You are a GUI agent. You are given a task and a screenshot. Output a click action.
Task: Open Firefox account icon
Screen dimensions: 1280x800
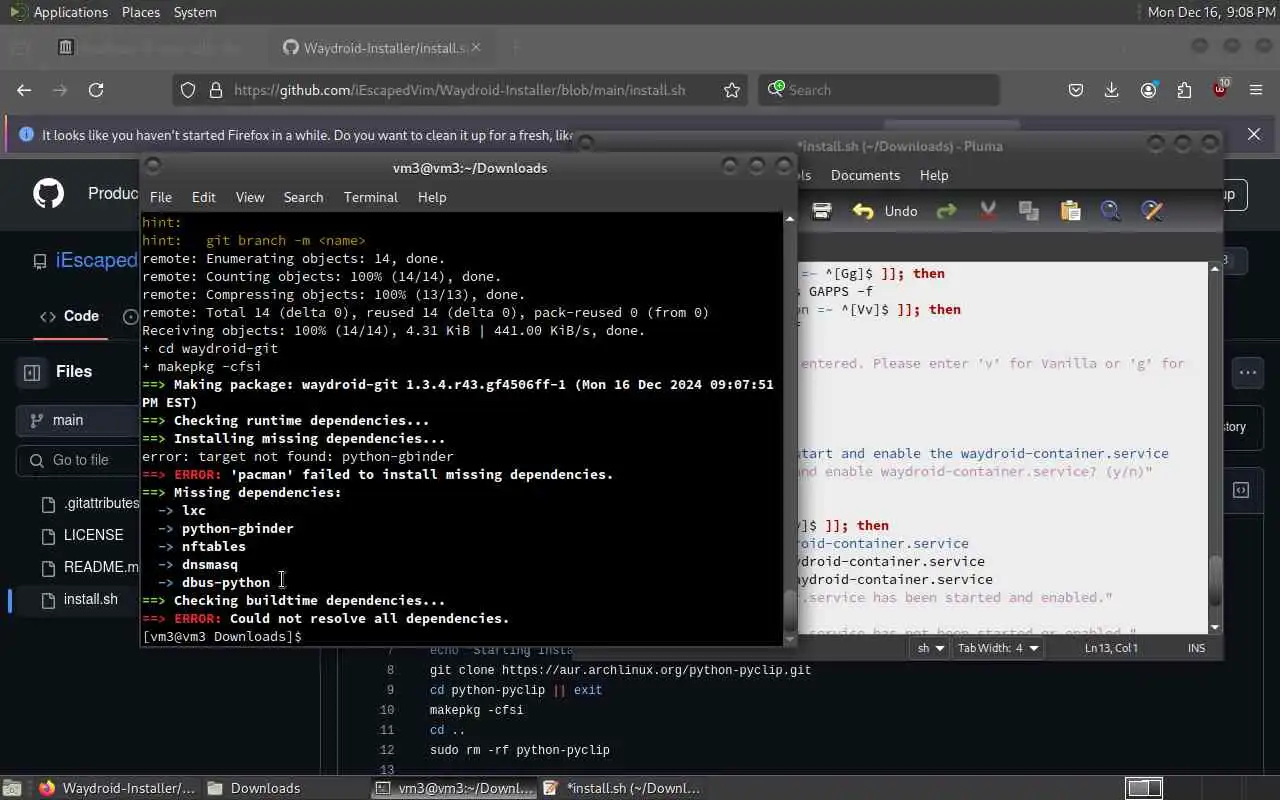pyautogui.click(x=1148, y=90)
